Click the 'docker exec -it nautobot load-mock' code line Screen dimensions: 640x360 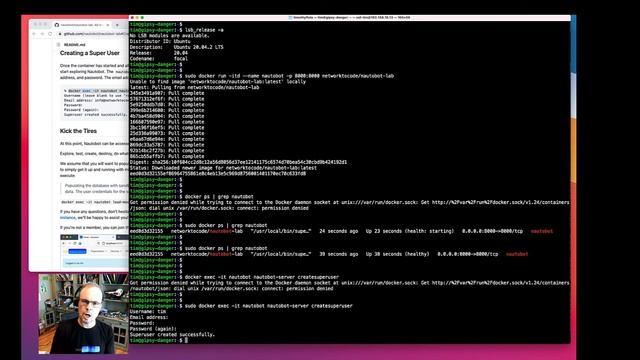pyautogui.click(x=95, y=202)
